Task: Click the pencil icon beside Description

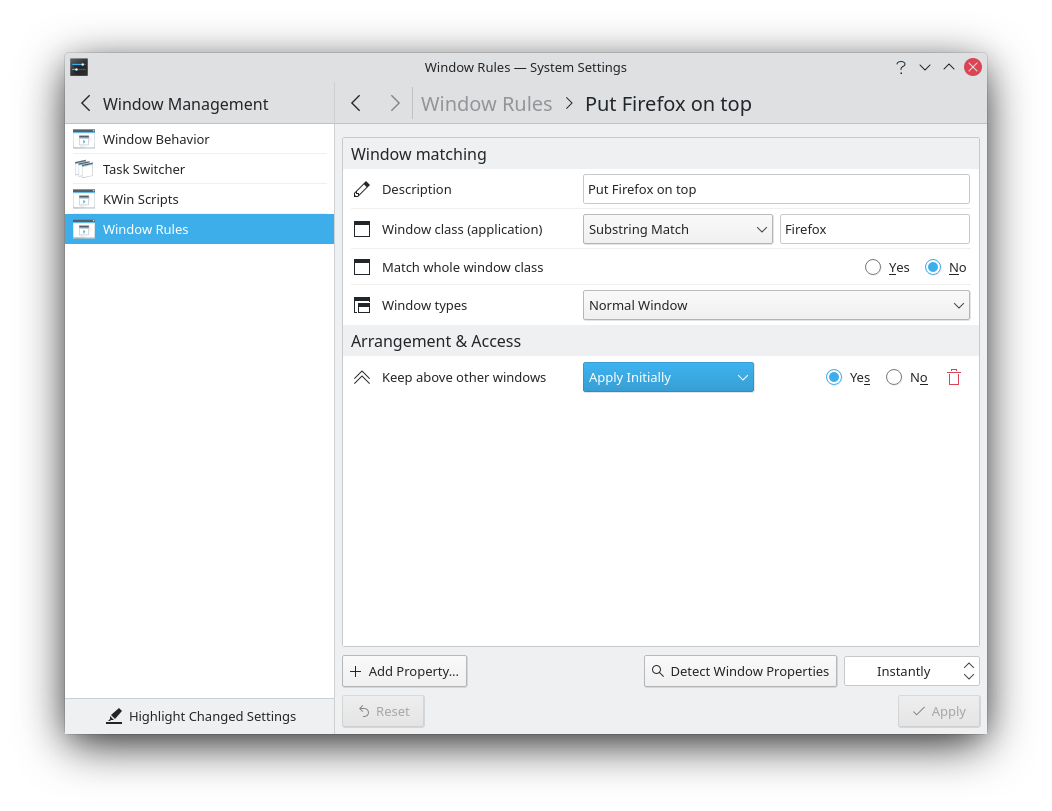Action: point(362,189)
